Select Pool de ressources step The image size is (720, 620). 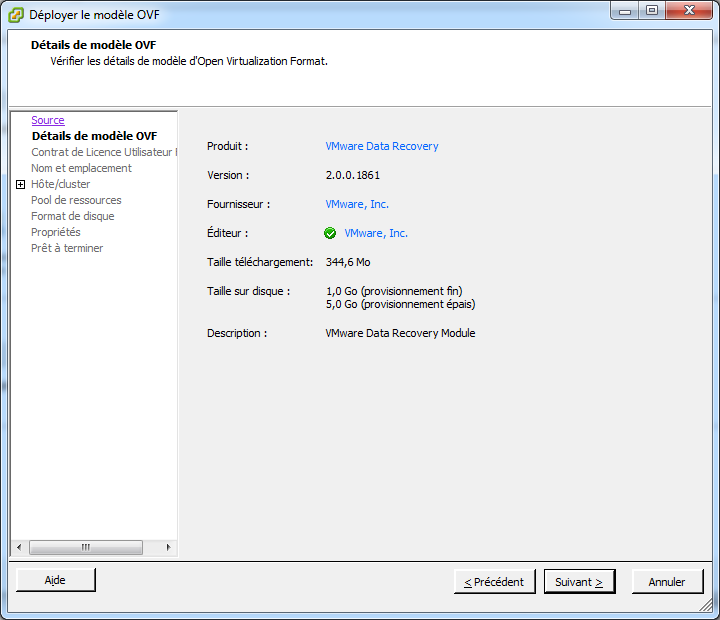(76, 200)
